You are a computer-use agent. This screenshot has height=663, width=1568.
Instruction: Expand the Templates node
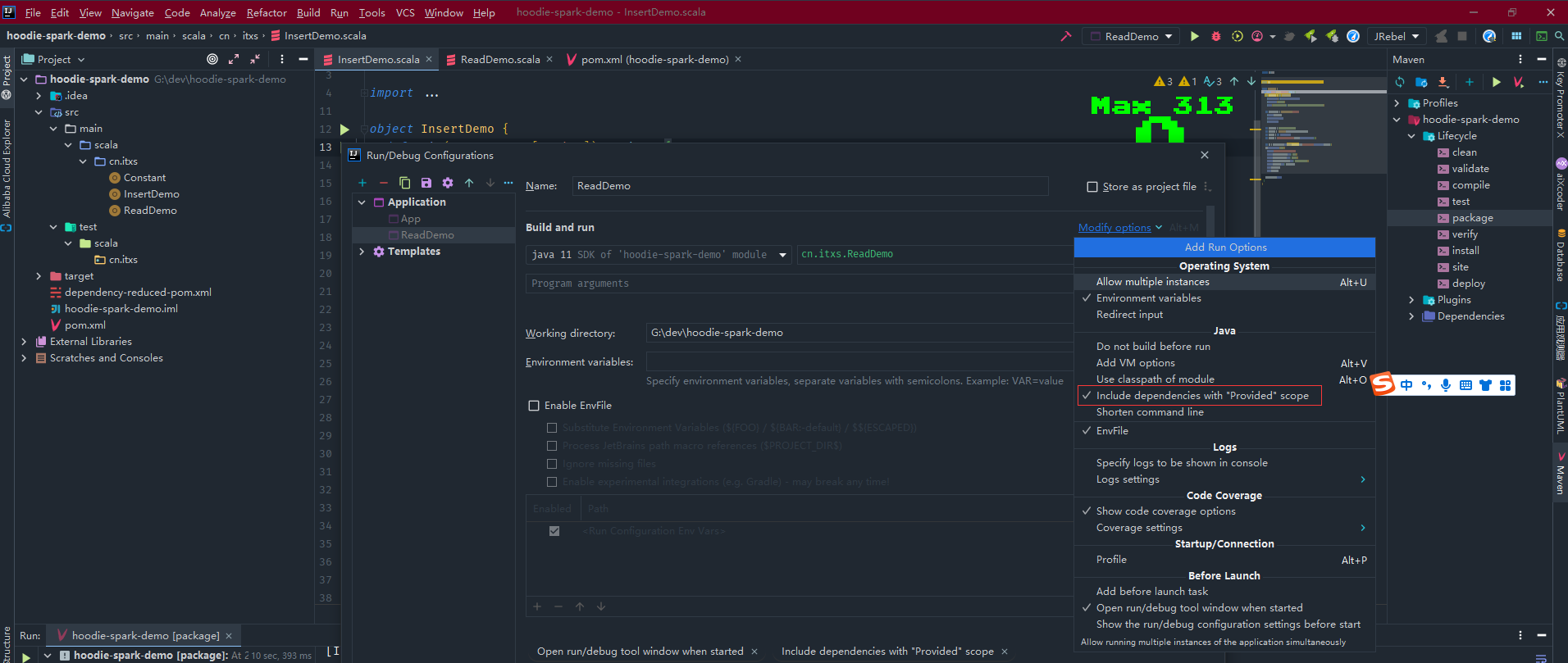point(362,252)
